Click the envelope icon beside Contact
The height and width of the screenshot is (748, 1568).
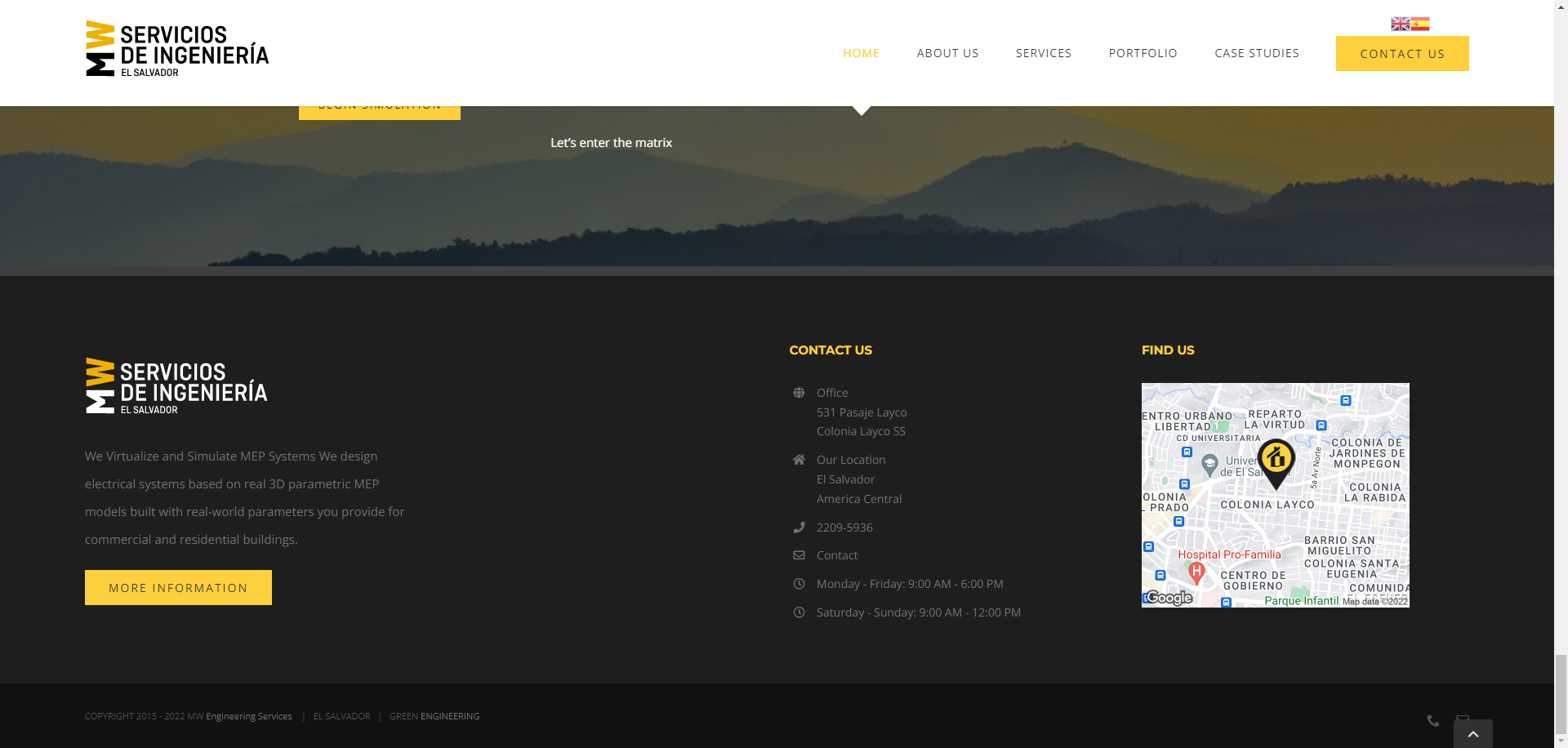pos(799,555)
